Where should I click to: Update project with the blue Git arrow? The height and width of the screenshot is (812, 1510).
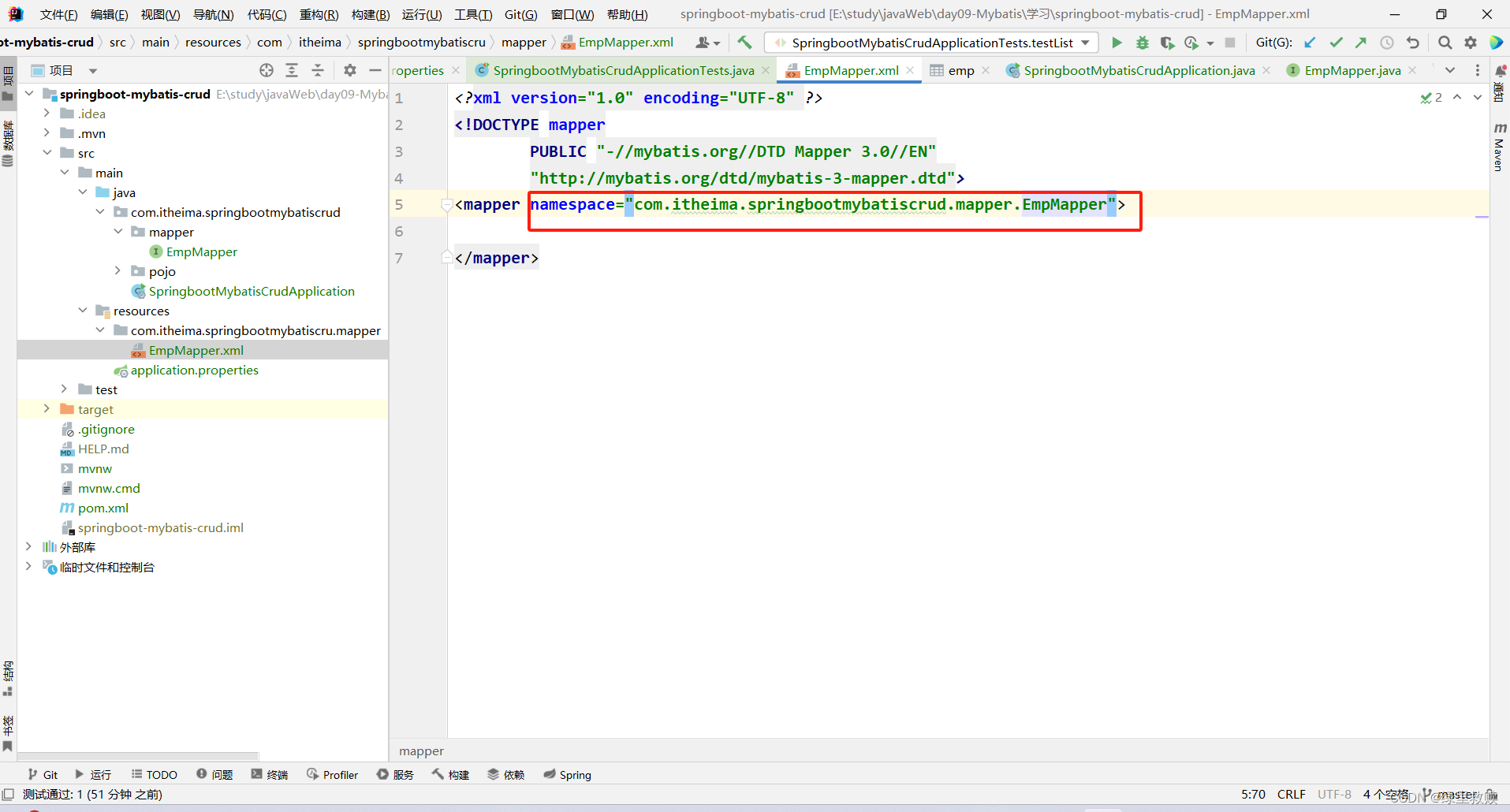tap(1310, 42)
